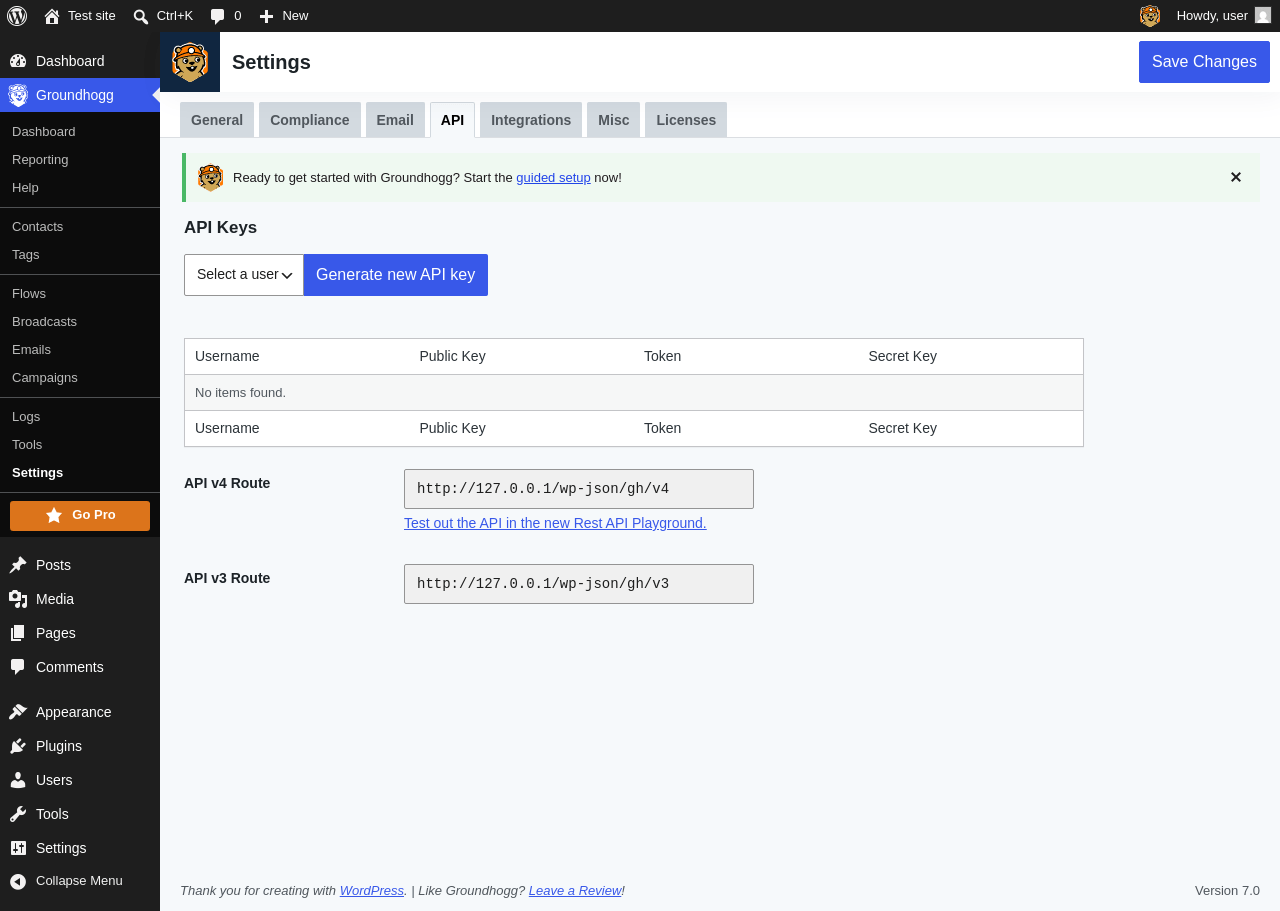Follow the guided setup link
The width and height of the screenshot is (1280, 911).
click(553, 177)
